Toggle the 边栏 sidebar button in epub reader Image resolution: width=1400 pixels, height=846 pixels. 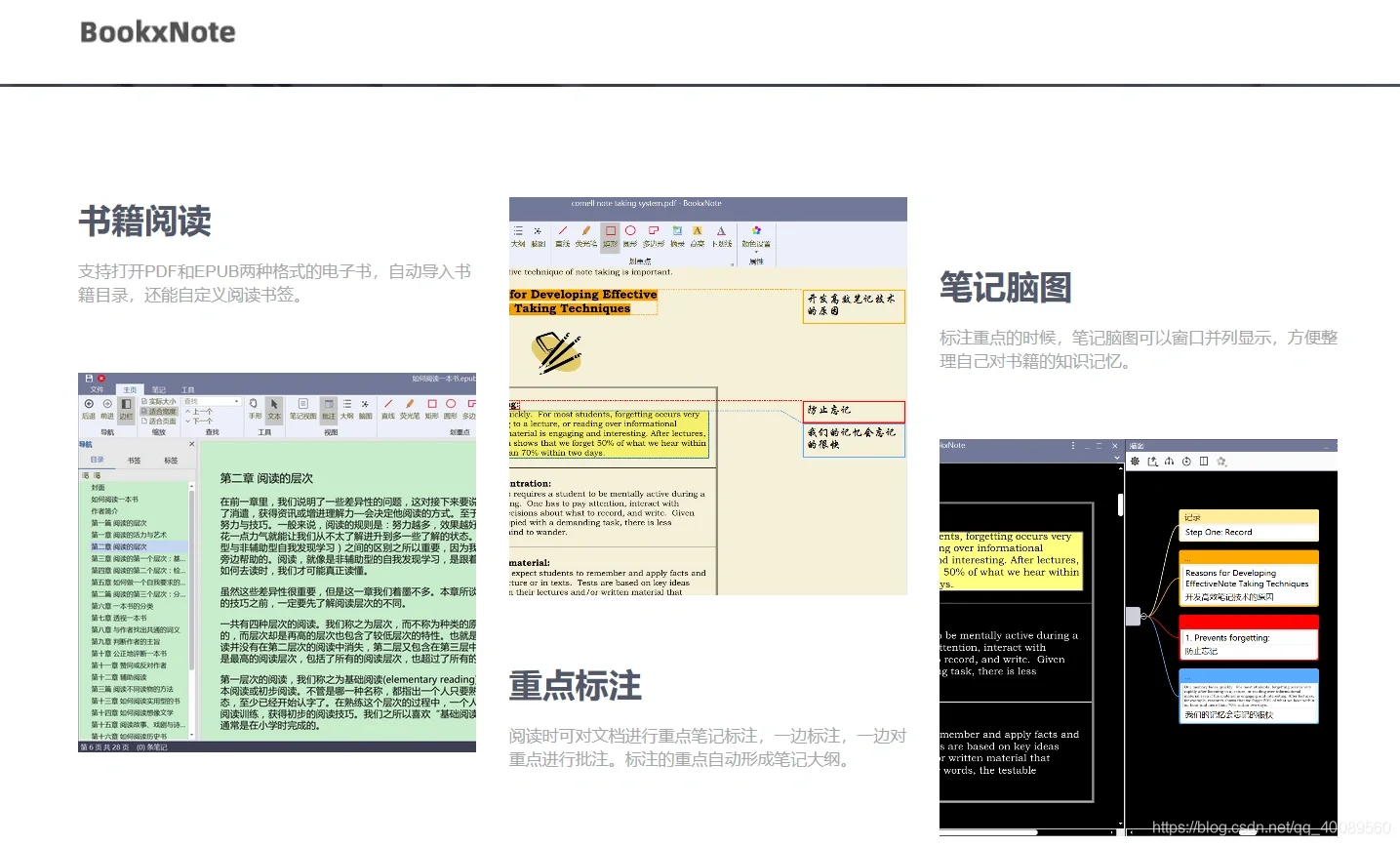126,409
